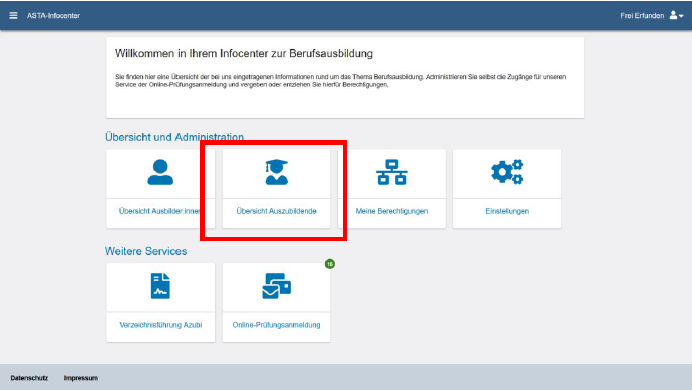Open the hamburger menu
692x390 pixels.
(13, 15)
